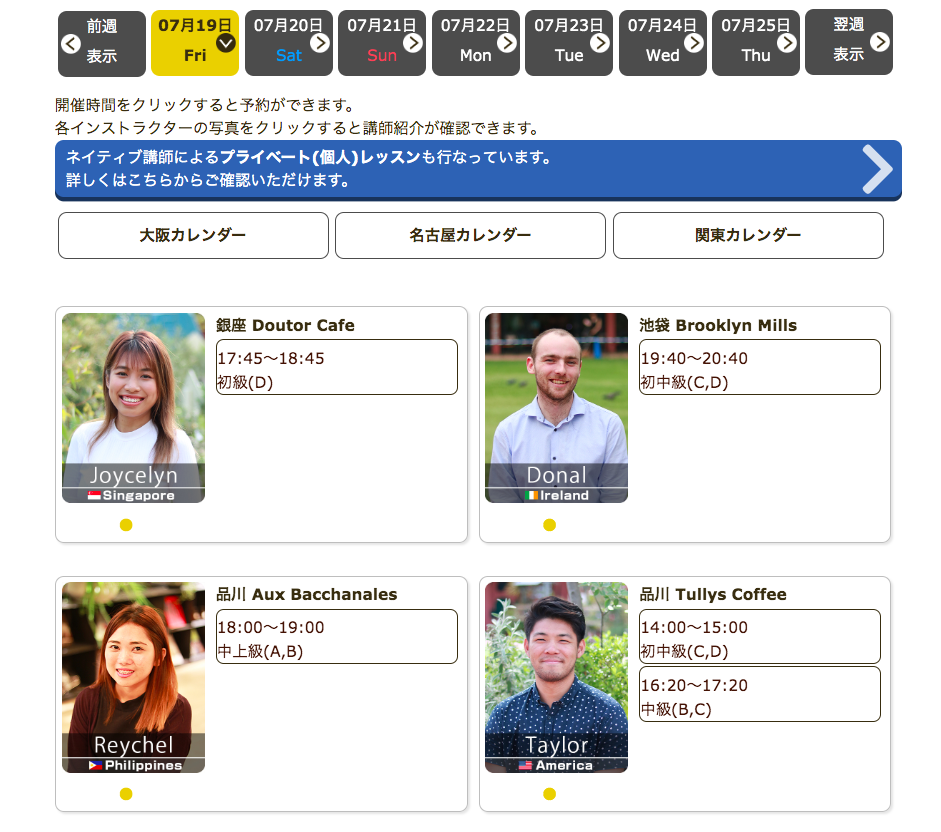Expand the selected 07月19日 Fri date dropdown
This screenshot has height=832, width=941.
tap(226, 42)
